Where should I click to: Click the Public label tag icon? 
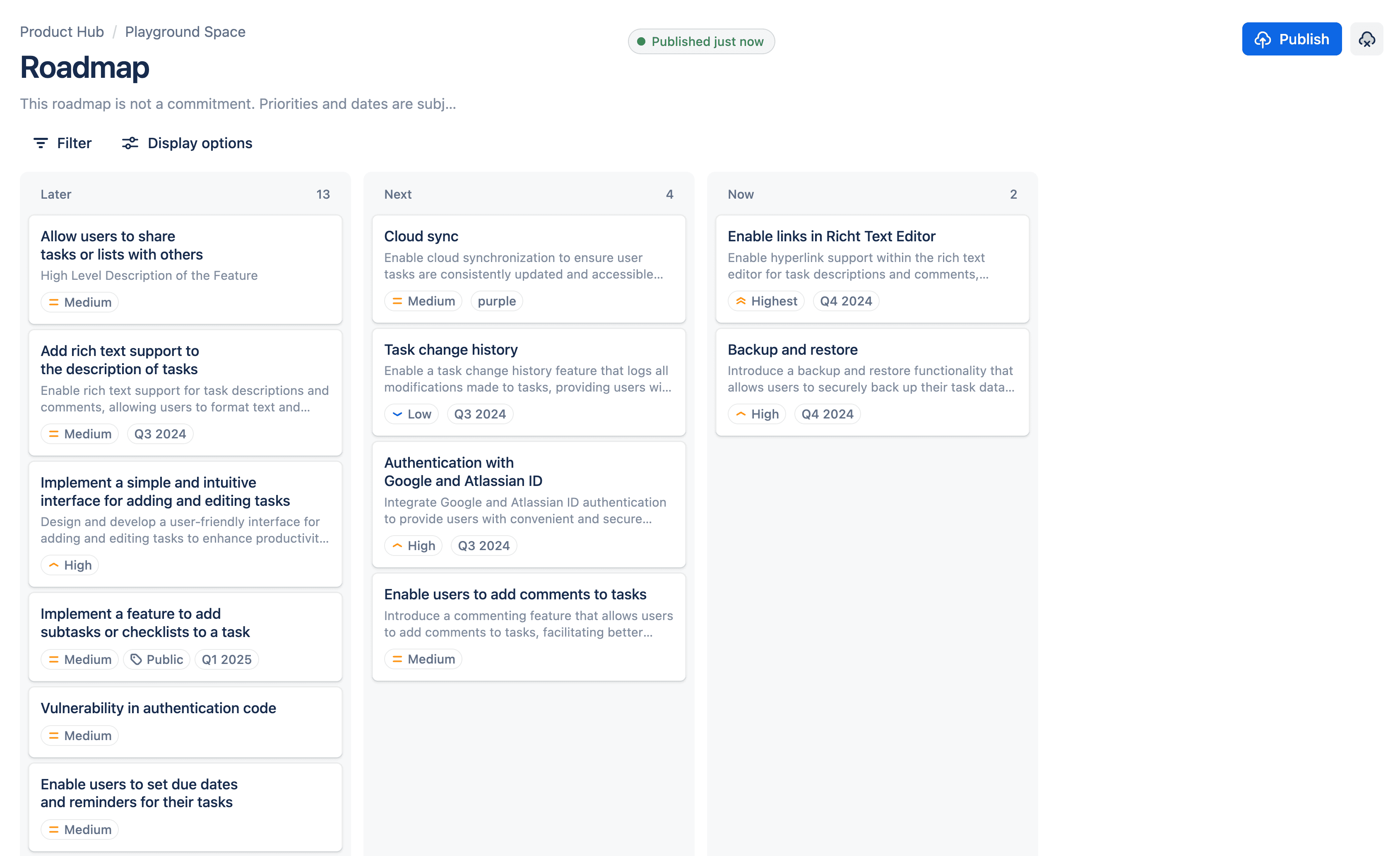point(136,659)
